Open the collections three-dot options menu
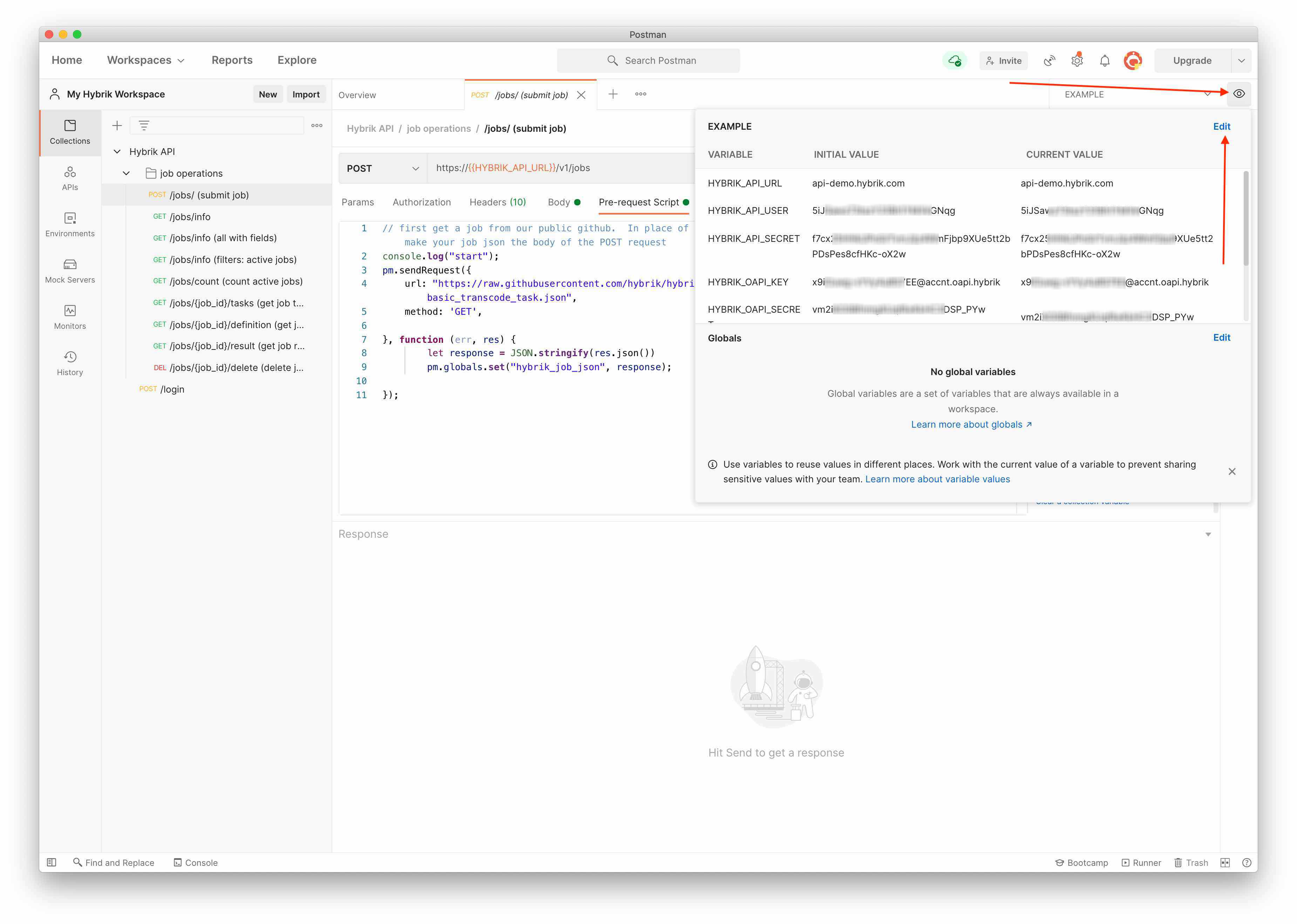 pos(317,125)
